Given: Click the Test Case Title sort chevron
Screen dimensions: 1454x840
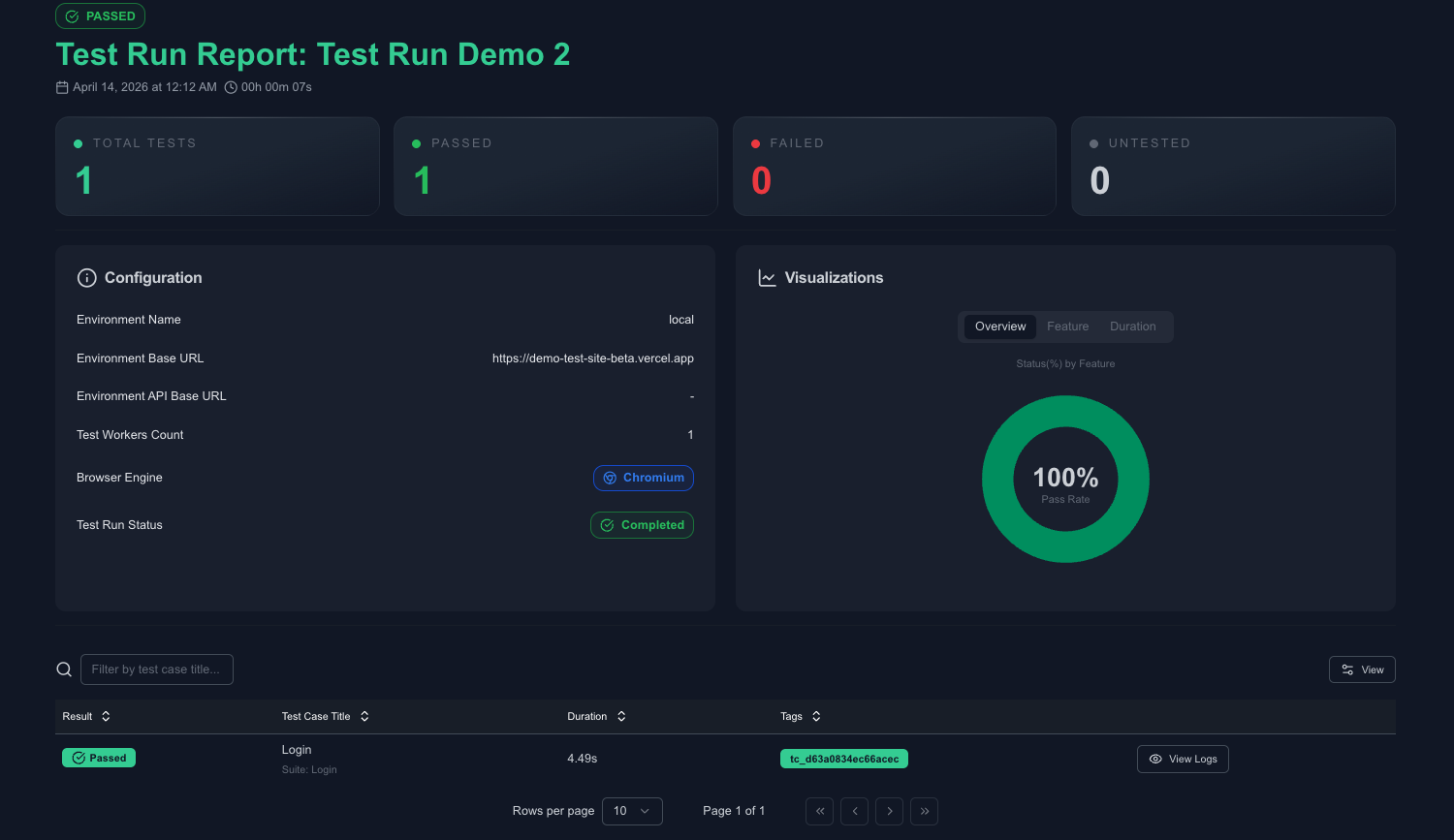Looking at the screenshot, I should [365, 716].
